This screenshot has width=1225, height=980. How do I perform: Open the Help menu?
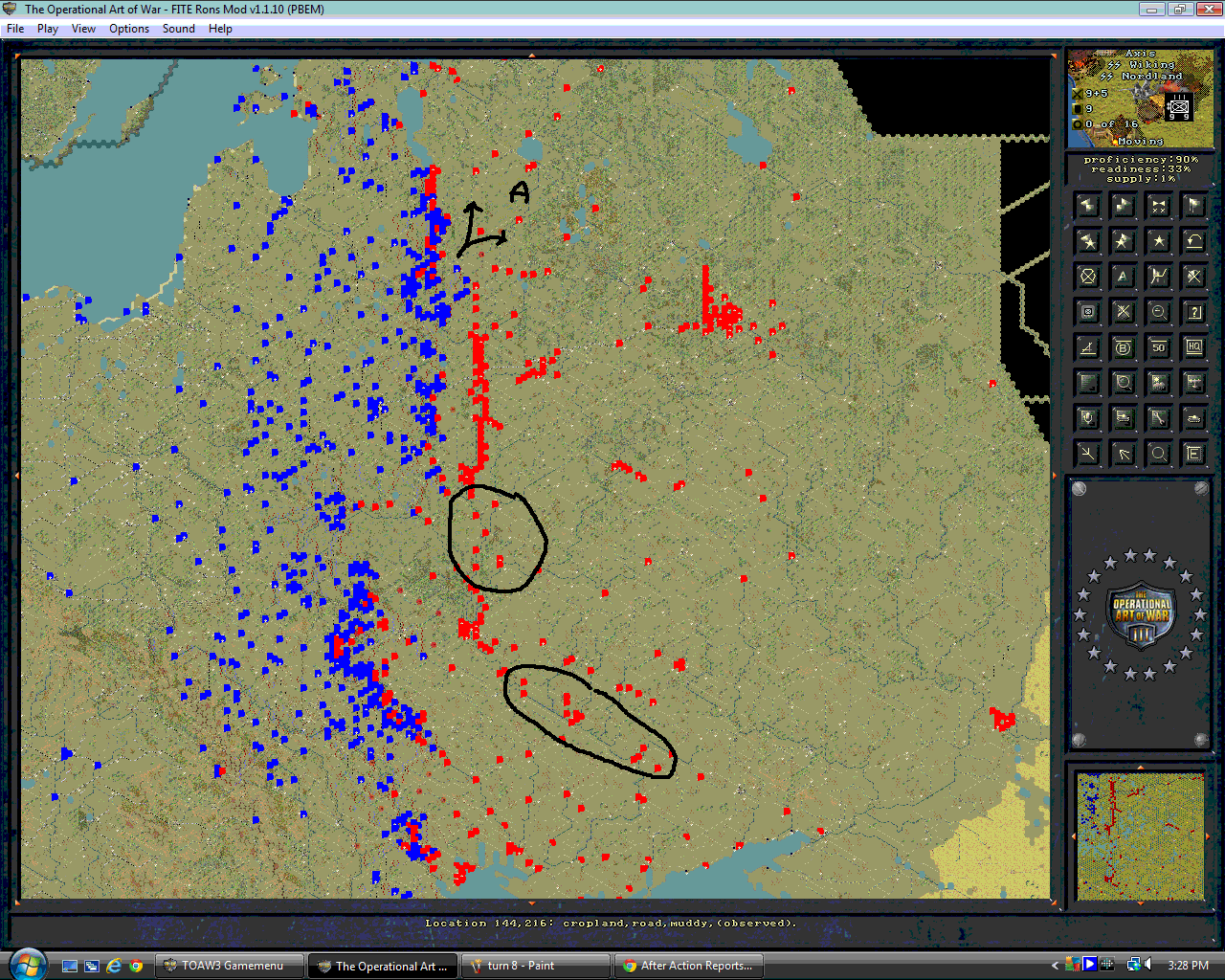(x=220, y=29)
